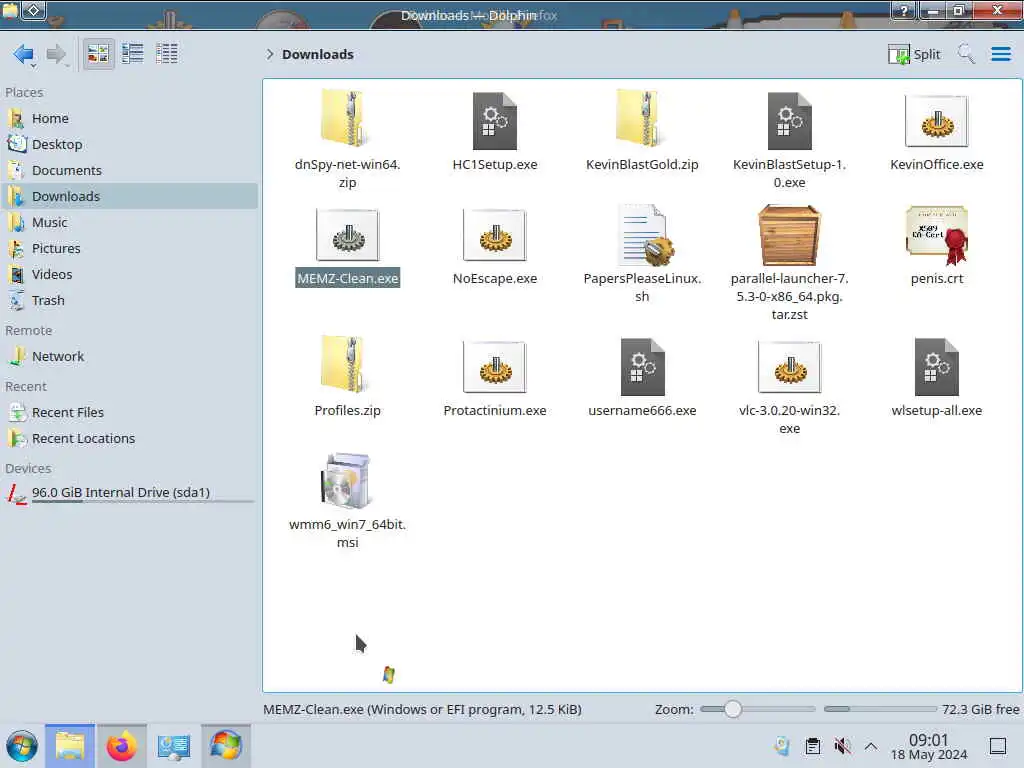Click the Downloads breadcrumb label
The width and height of the screenshot is (1024, 768).
click(x=318, y=54)
